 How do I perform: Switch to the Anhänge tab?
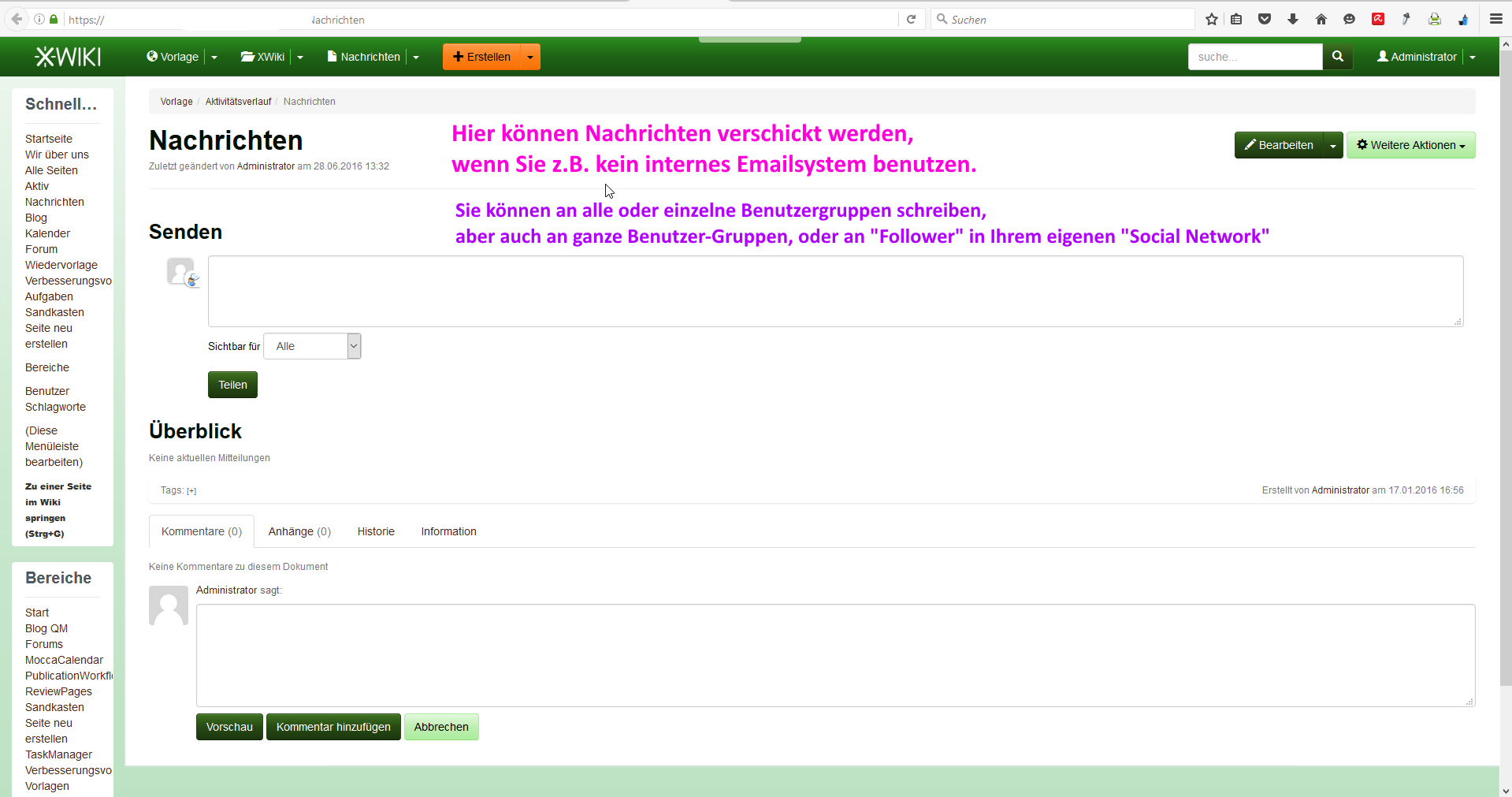(299, 531)
